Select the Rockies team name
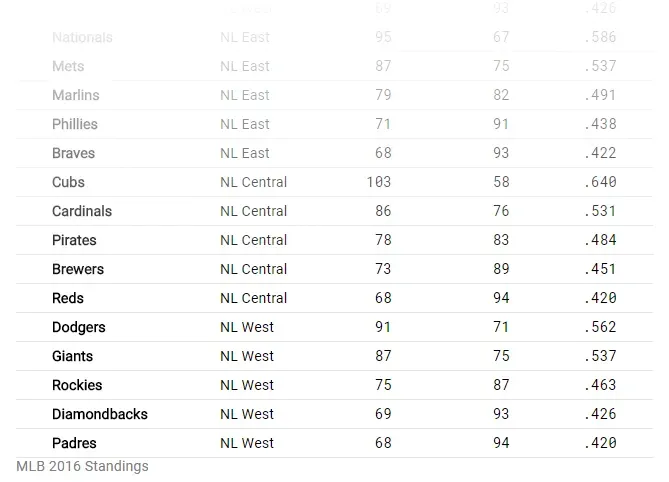669x482 pixels. point(77,385)
